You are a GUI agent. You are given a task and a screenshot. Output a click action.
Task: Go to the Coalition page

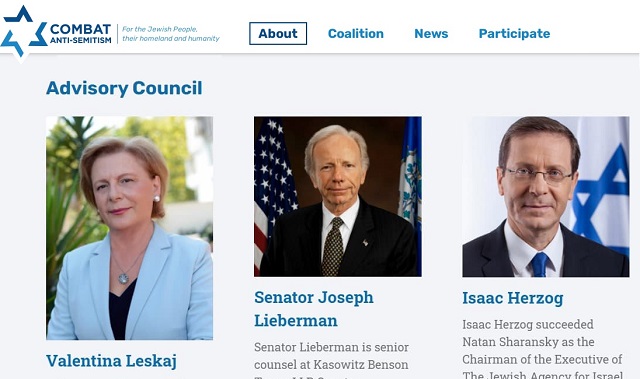tap(356, 33)
